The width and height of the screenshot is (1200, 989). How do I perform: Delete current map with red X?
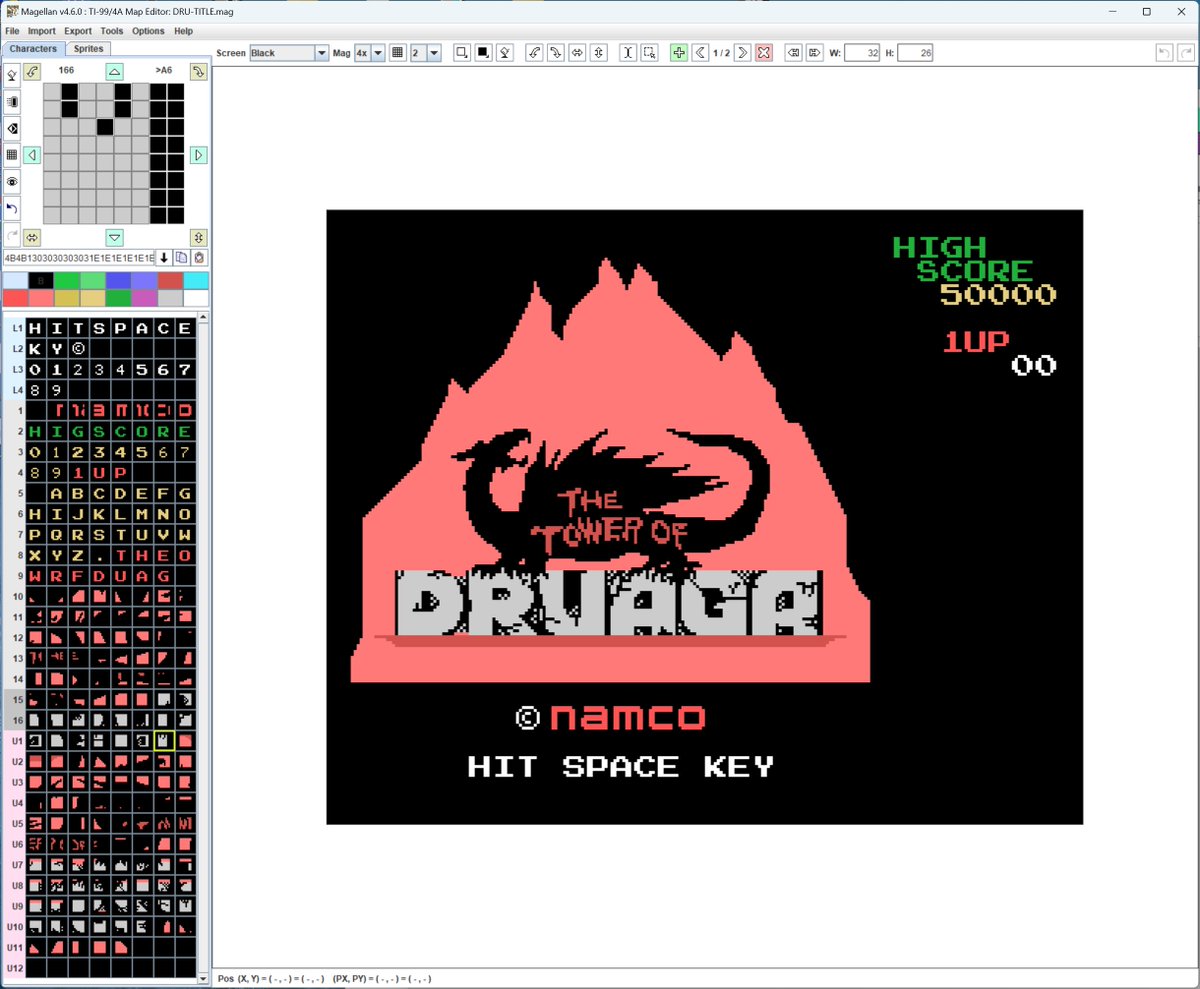[x=764, y=53]
